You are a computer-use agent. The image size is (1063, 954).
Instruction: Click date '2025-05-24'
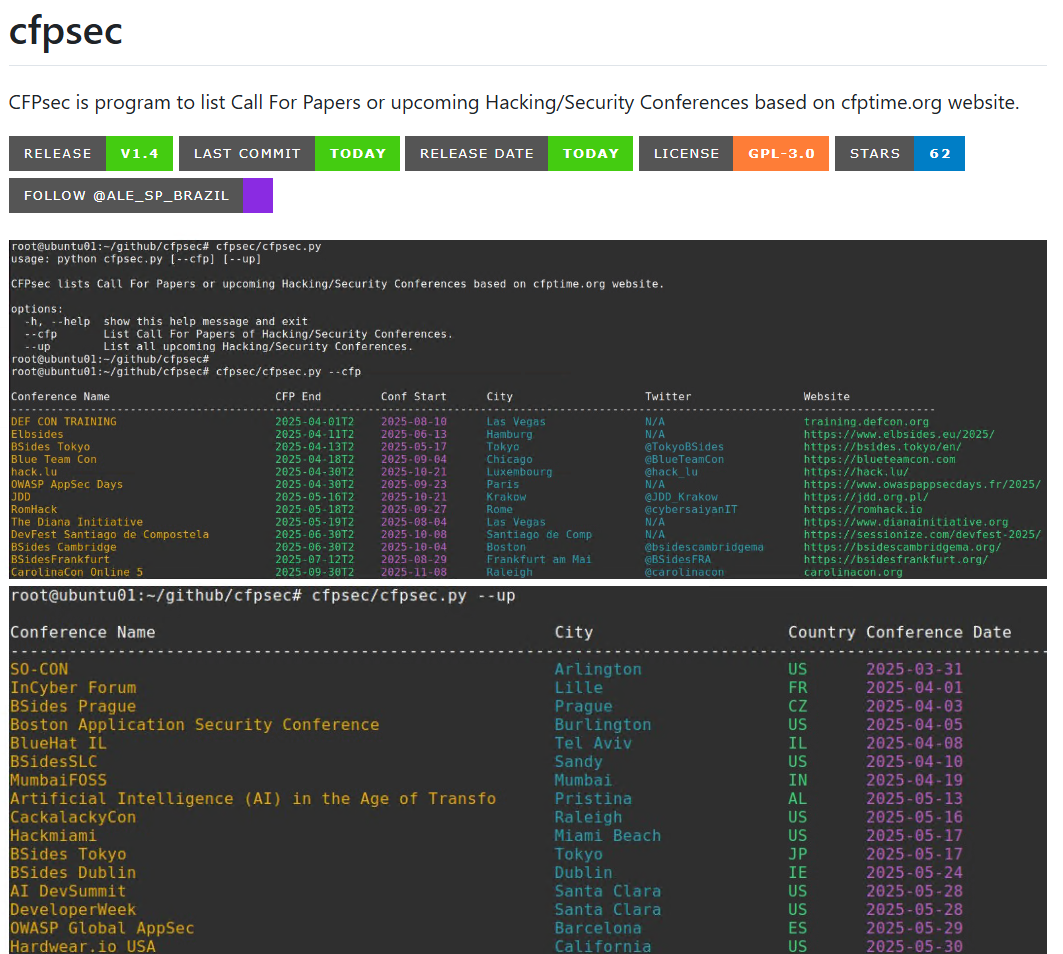pyautogui.click(x=915, y=873)
